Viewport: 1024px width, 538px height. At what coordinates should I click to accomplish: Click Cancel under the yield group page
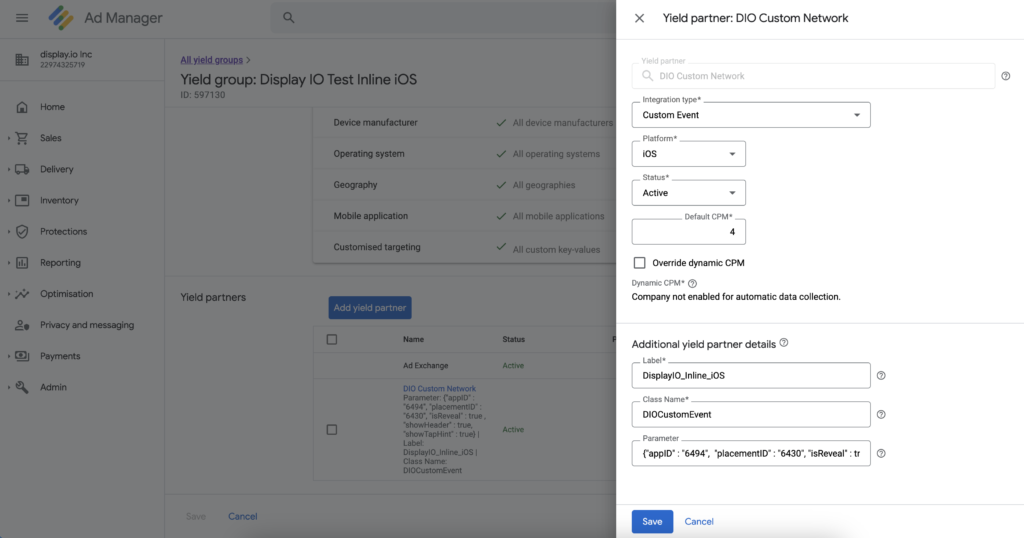(x=242, y=516)
